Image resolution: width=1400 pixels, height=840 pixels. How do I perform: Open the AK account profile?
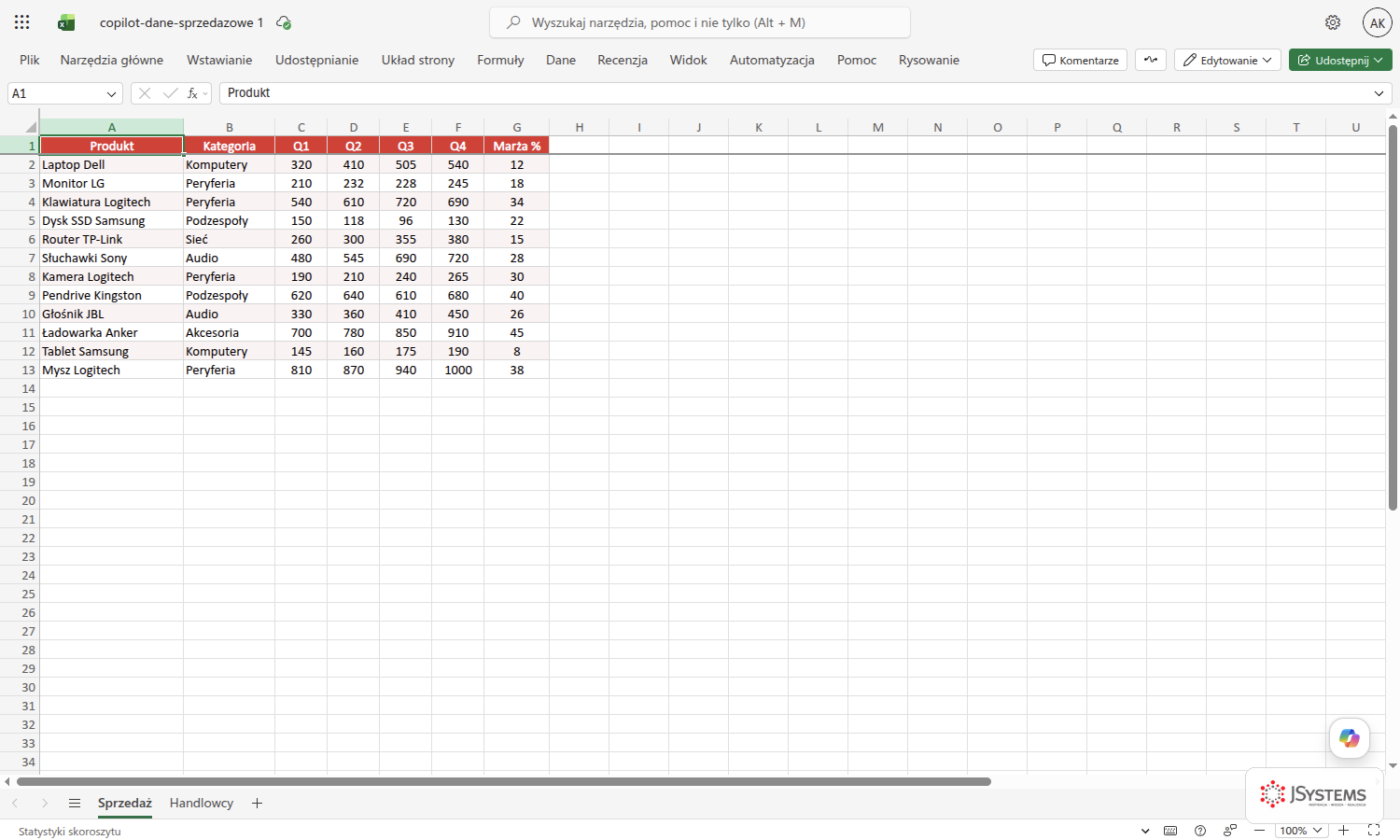pyautogui.click(x=1378, y=22)
